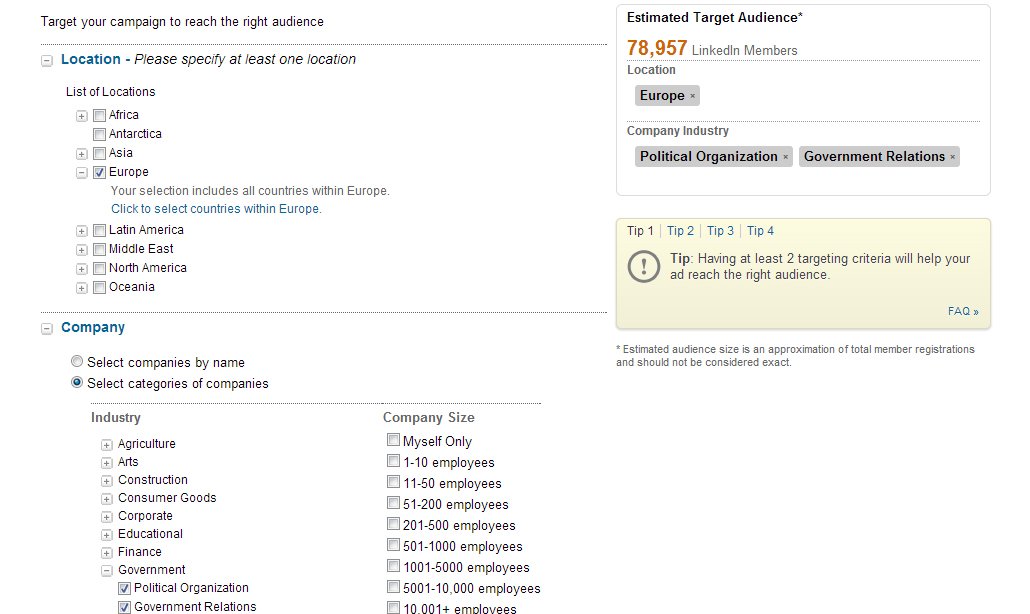
Task: Switch to Tip 2 tab
Action: (680, 231)
